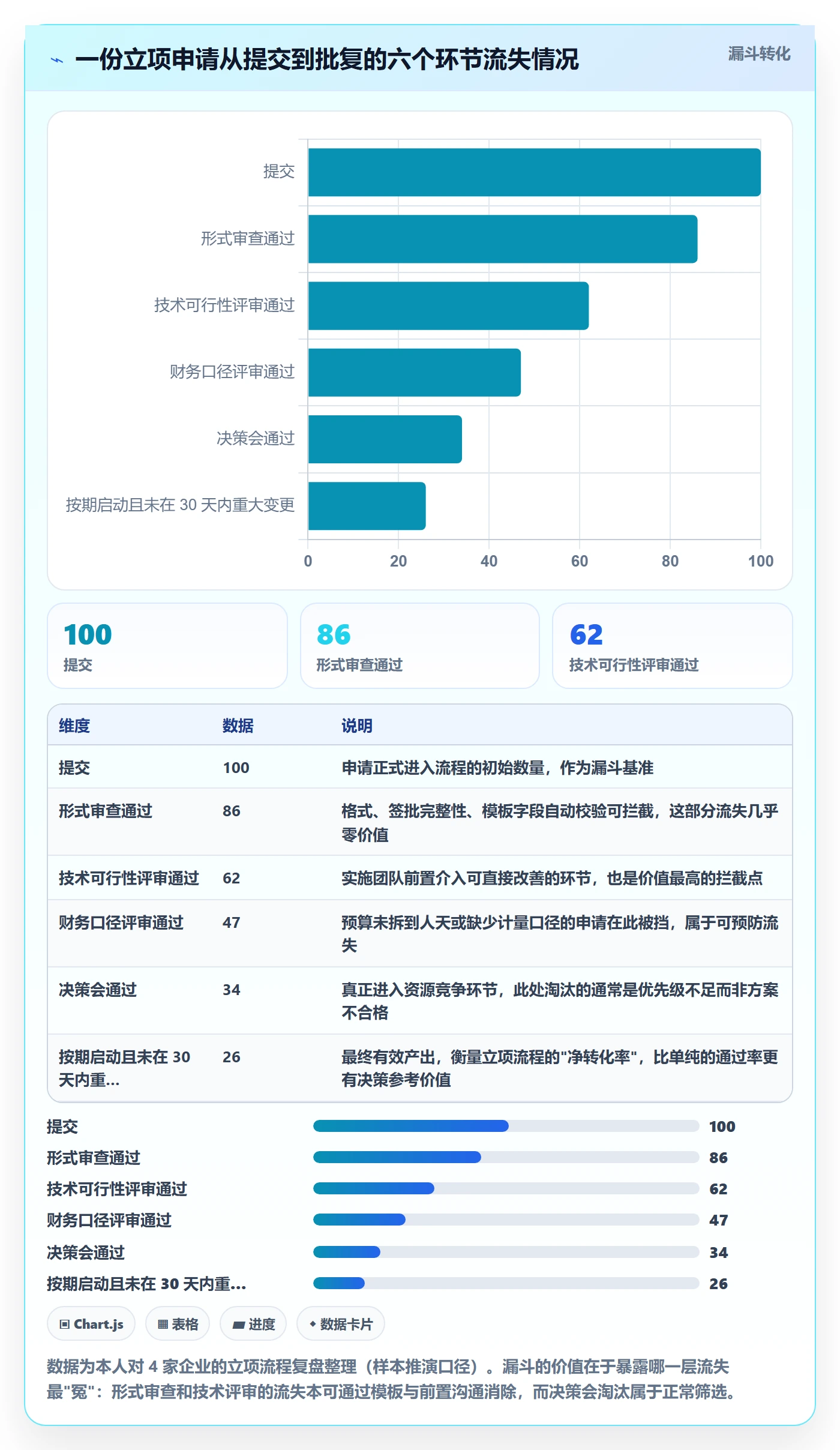Click the 说明 column header
The height and width of the screenshot is (1450, 840).
(357, 726)
